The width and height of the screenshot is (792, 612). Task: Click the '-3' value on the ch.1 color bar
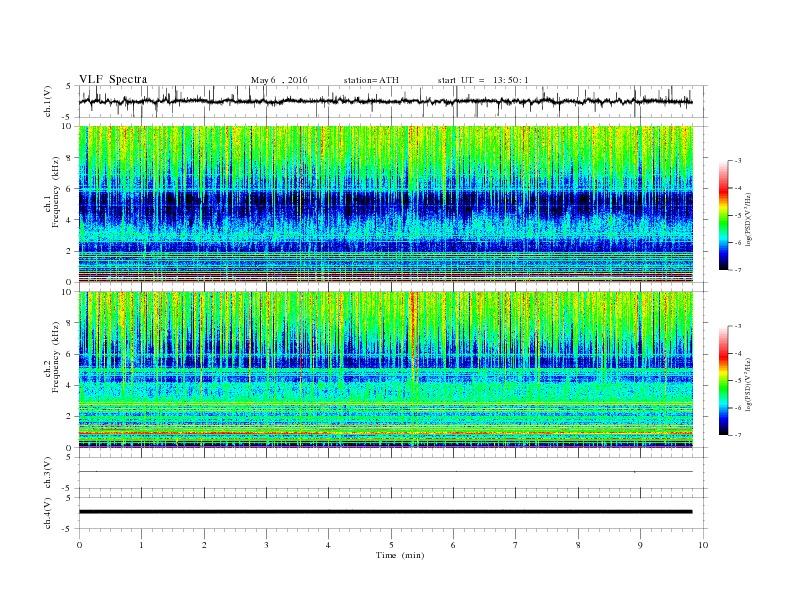click(737, 161)
